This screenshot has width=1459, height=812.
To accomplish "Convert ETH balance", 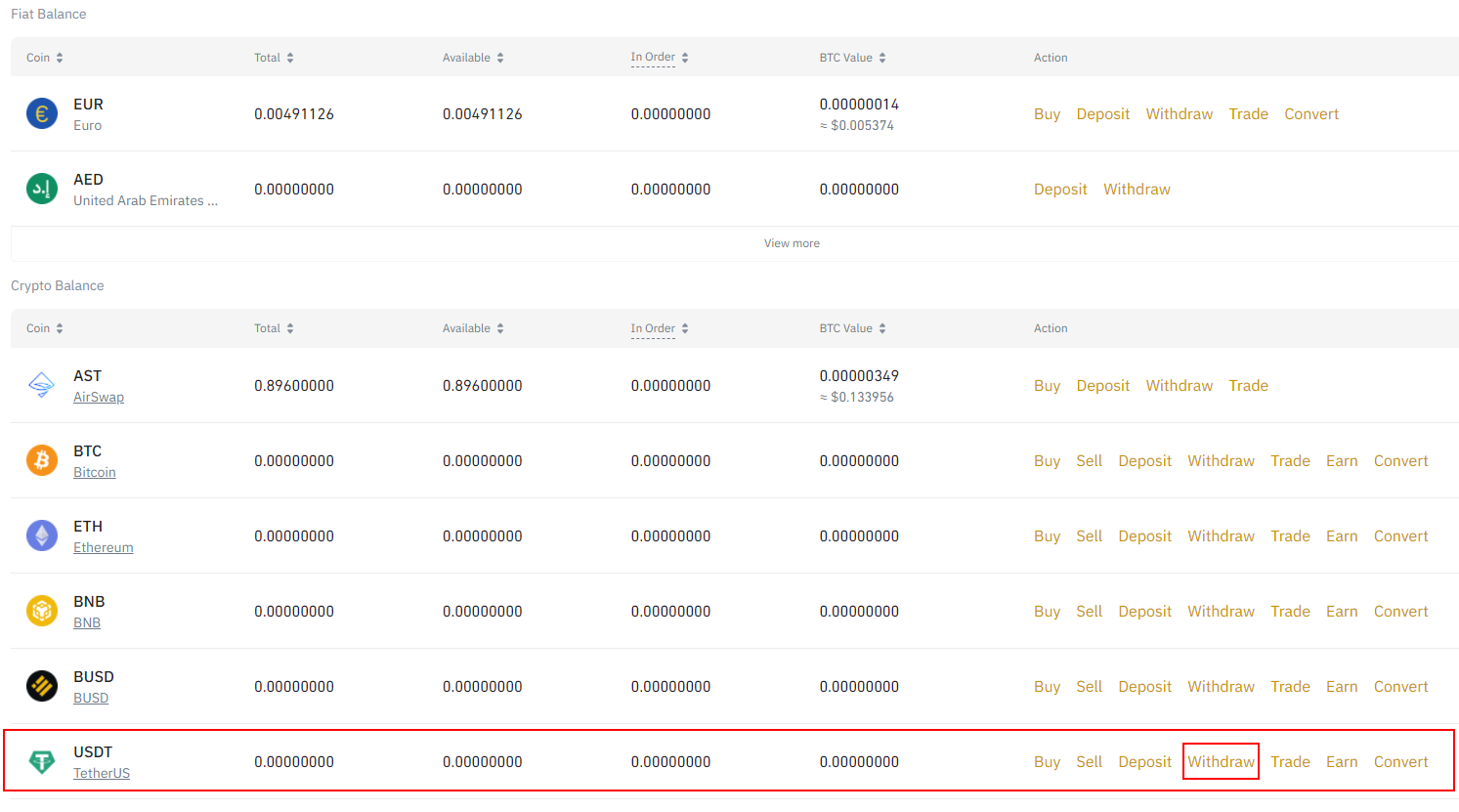I will point(1401,536).
